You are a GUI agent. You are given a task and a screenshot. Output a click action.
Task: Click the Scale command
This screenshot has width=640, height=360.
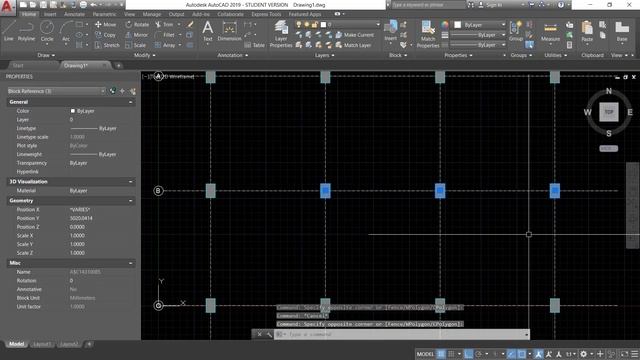136,45
